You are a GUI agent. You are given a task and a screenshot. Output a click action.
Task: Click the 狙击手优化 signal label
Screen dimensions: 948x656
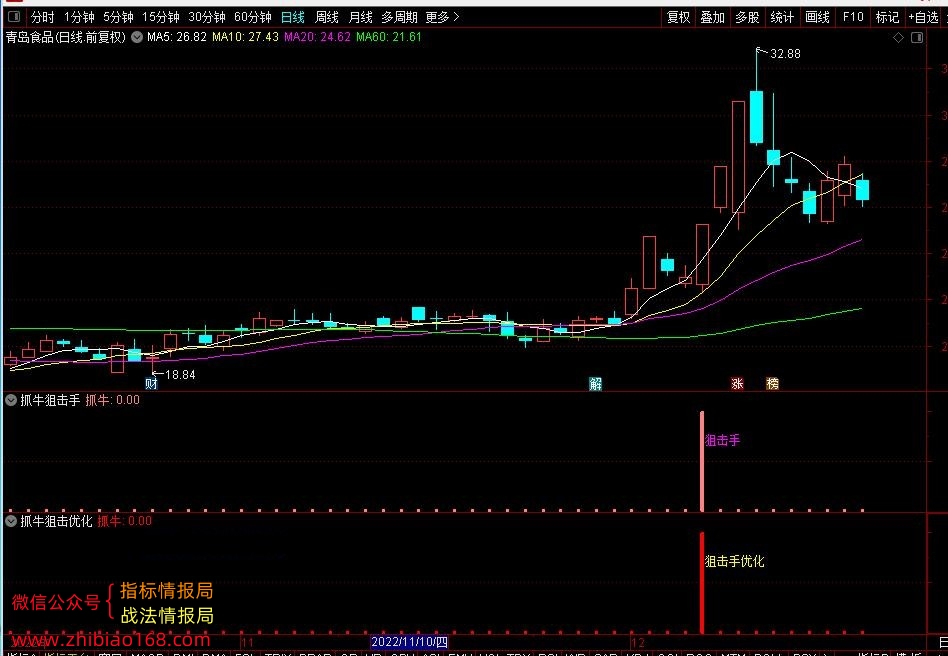(x=735, y=561)
